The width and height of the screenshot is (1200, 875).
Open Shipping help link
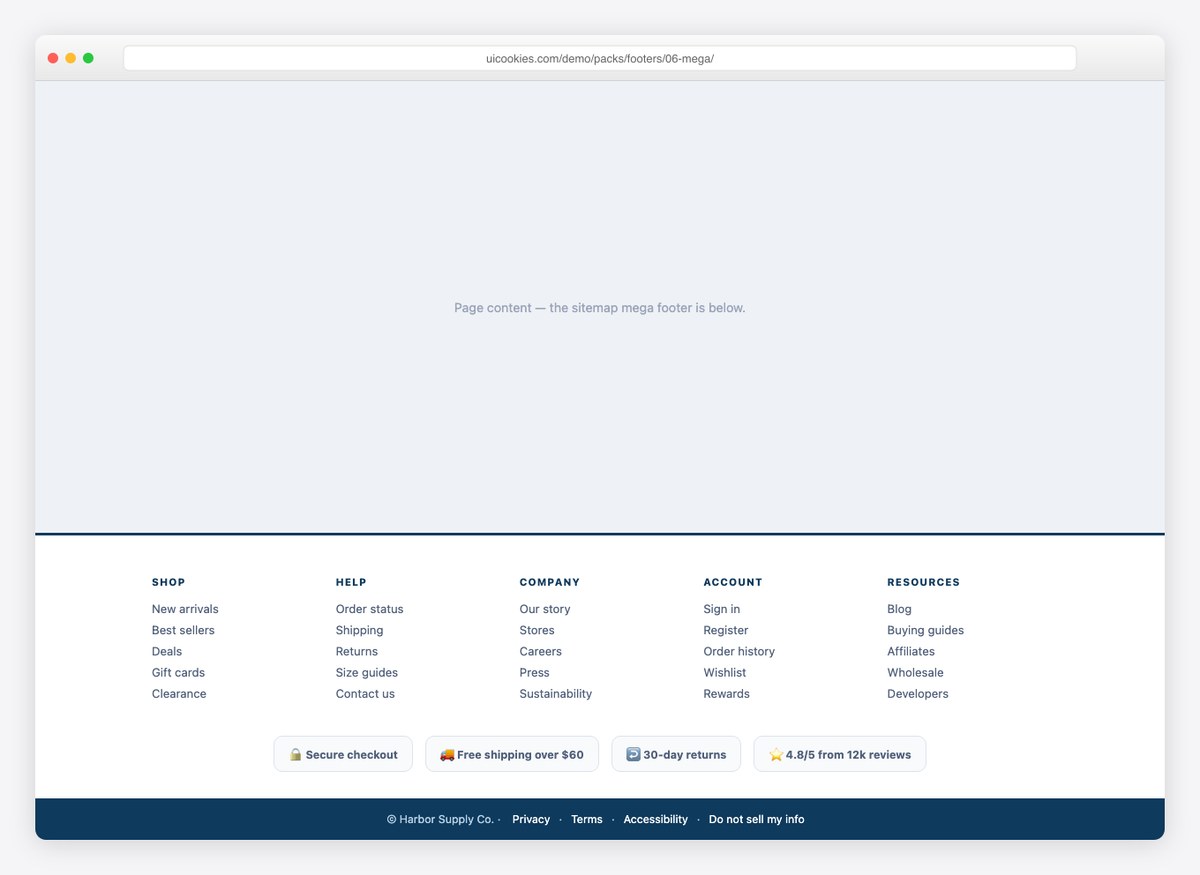tap(360, 630)
